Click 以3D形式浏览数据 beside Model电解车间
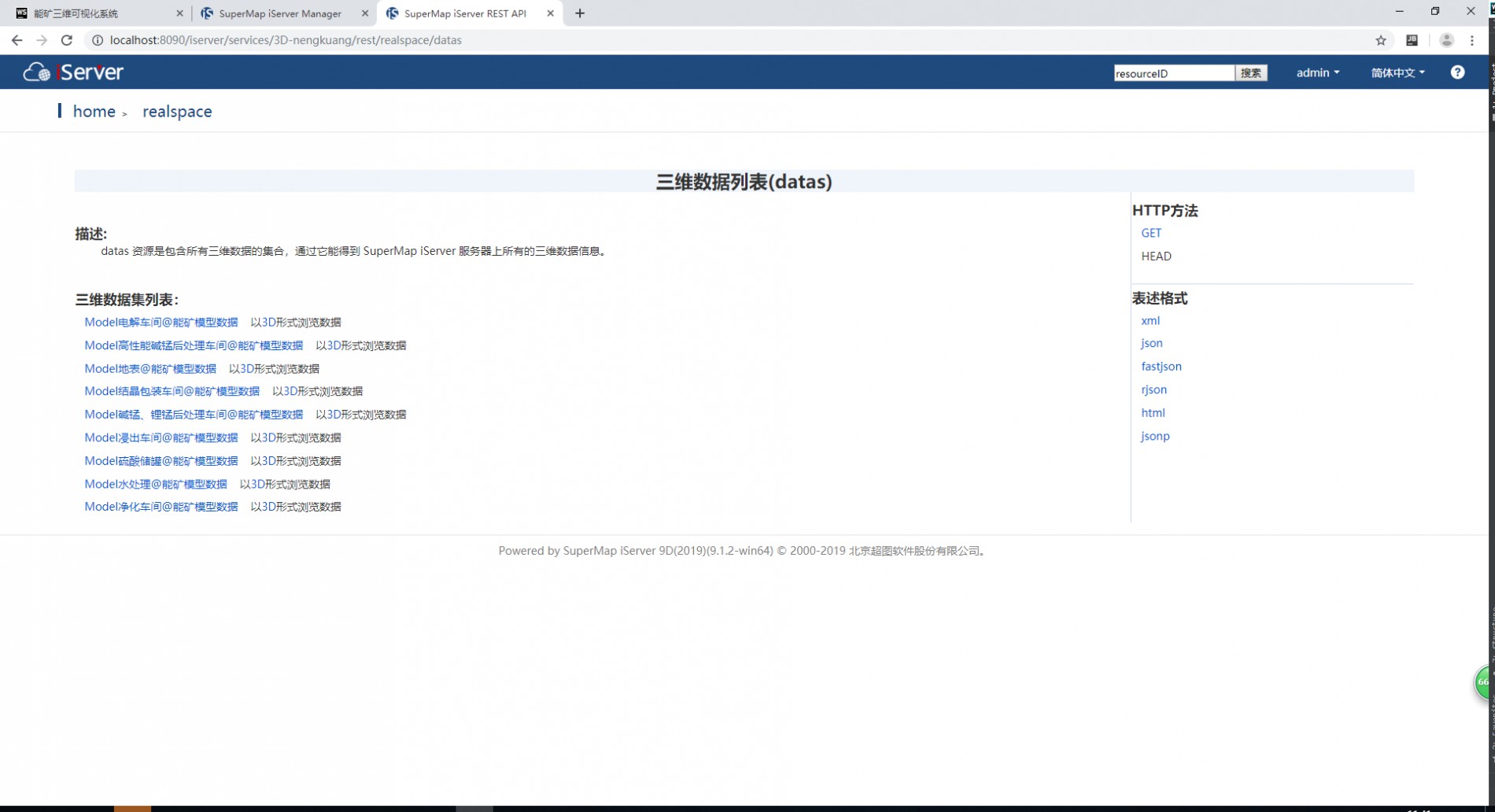 pyautogui.click(x=296, y=323)
